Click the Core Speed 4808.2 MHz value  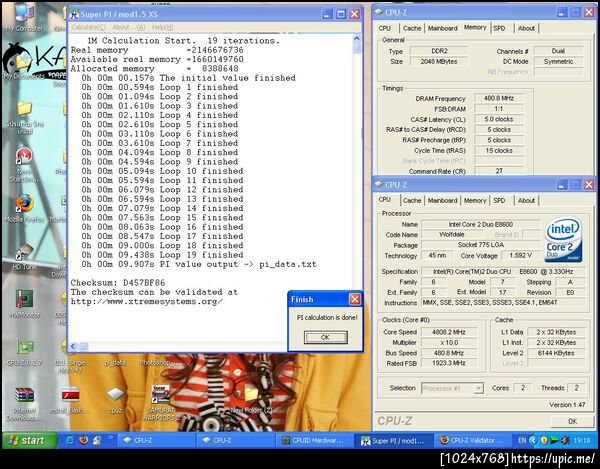click(449, 332)
